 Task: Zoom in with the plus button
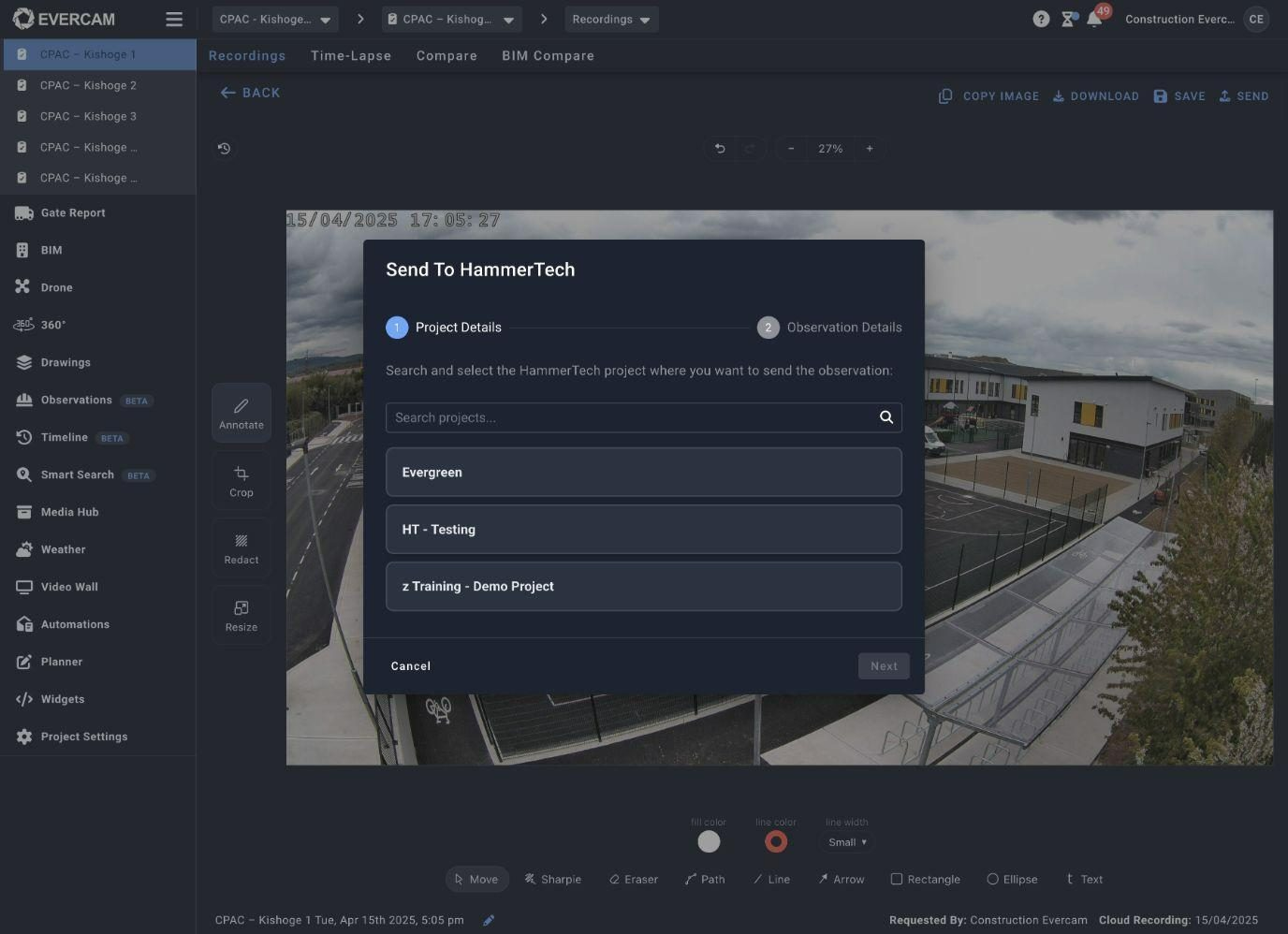[870, 149]
